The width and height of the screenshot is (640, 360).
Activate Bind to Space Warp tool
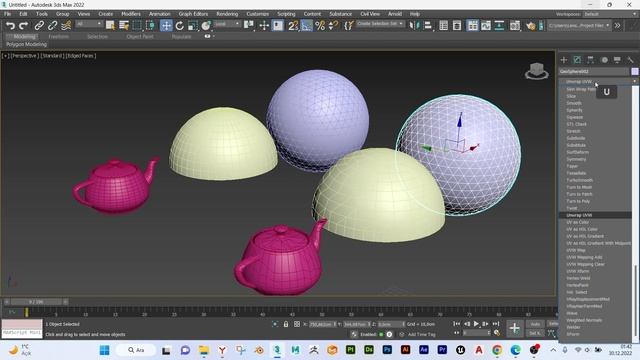[x=66, y=26]
